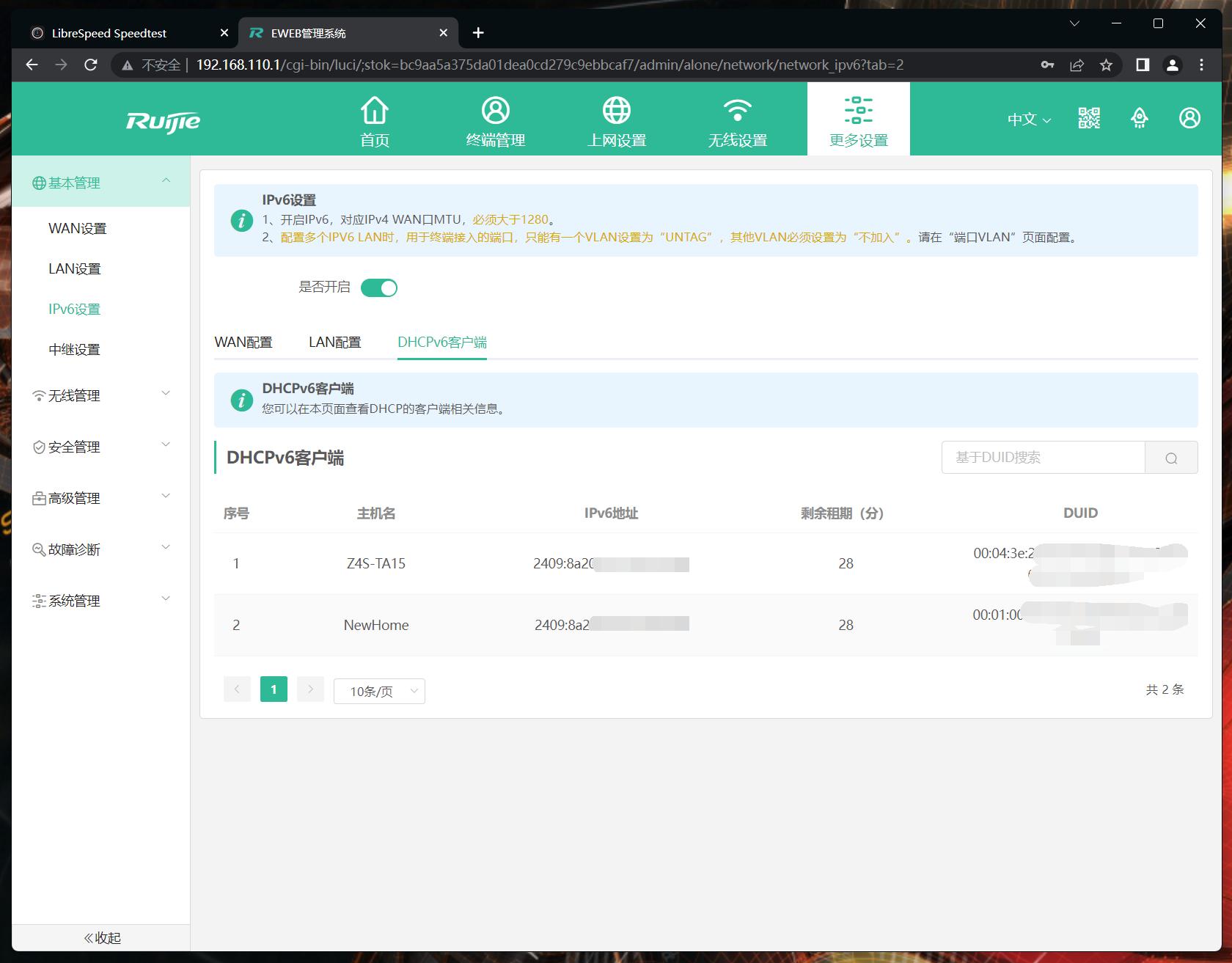Screen dimensions: 1232x963
Task: Open WAN设置 in the sidebar
Action: tap(77, 229)
